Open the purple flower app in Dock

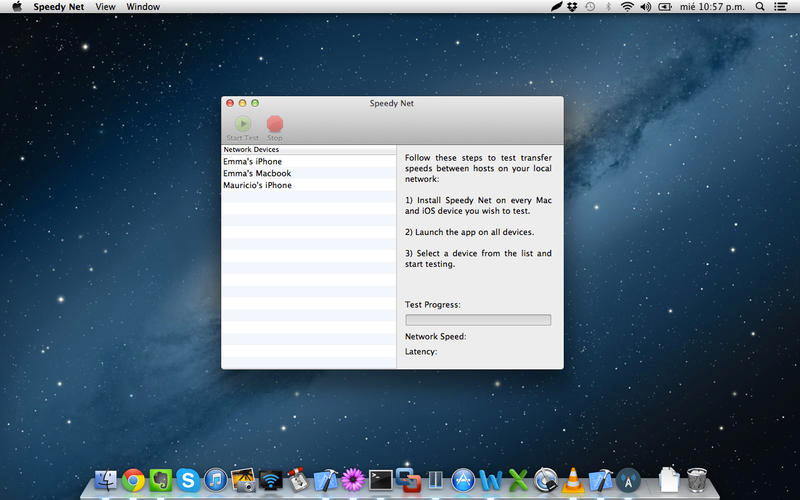[353, 481]
